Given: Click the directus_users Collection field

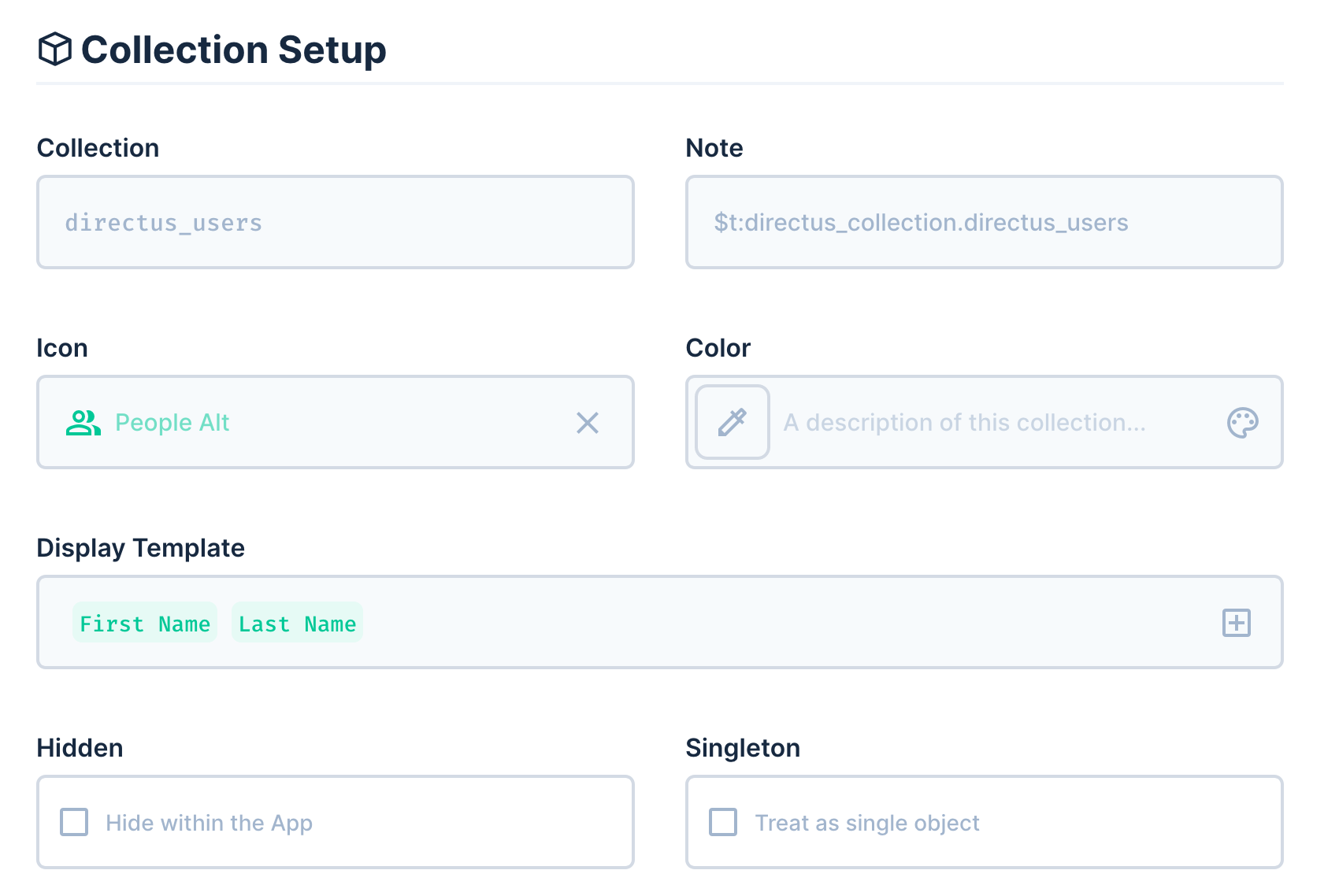Looking at the screenshot, I should pyautogui.click(x=336, y=222).
